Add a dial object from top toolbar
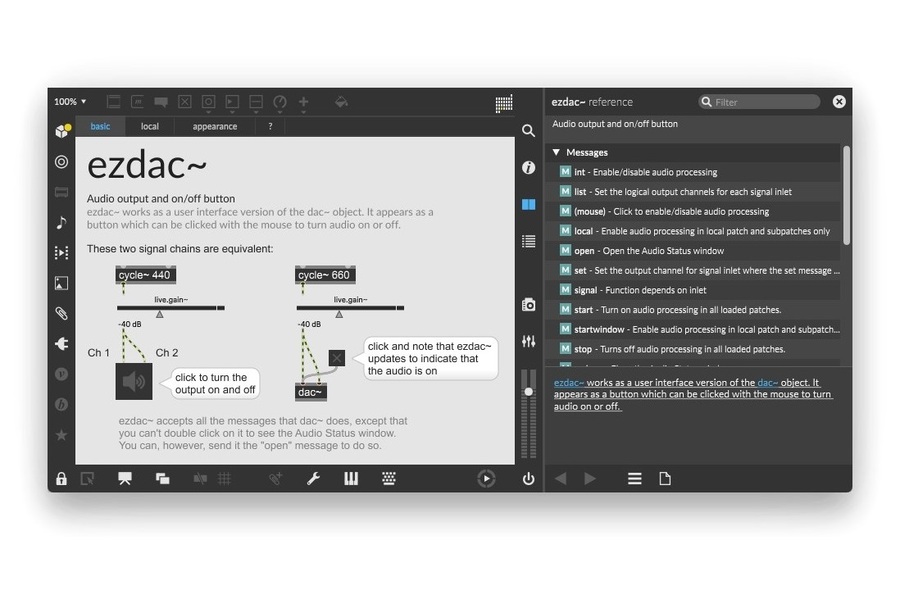Viewport: 900px width, 608px height. pos(280,102)
